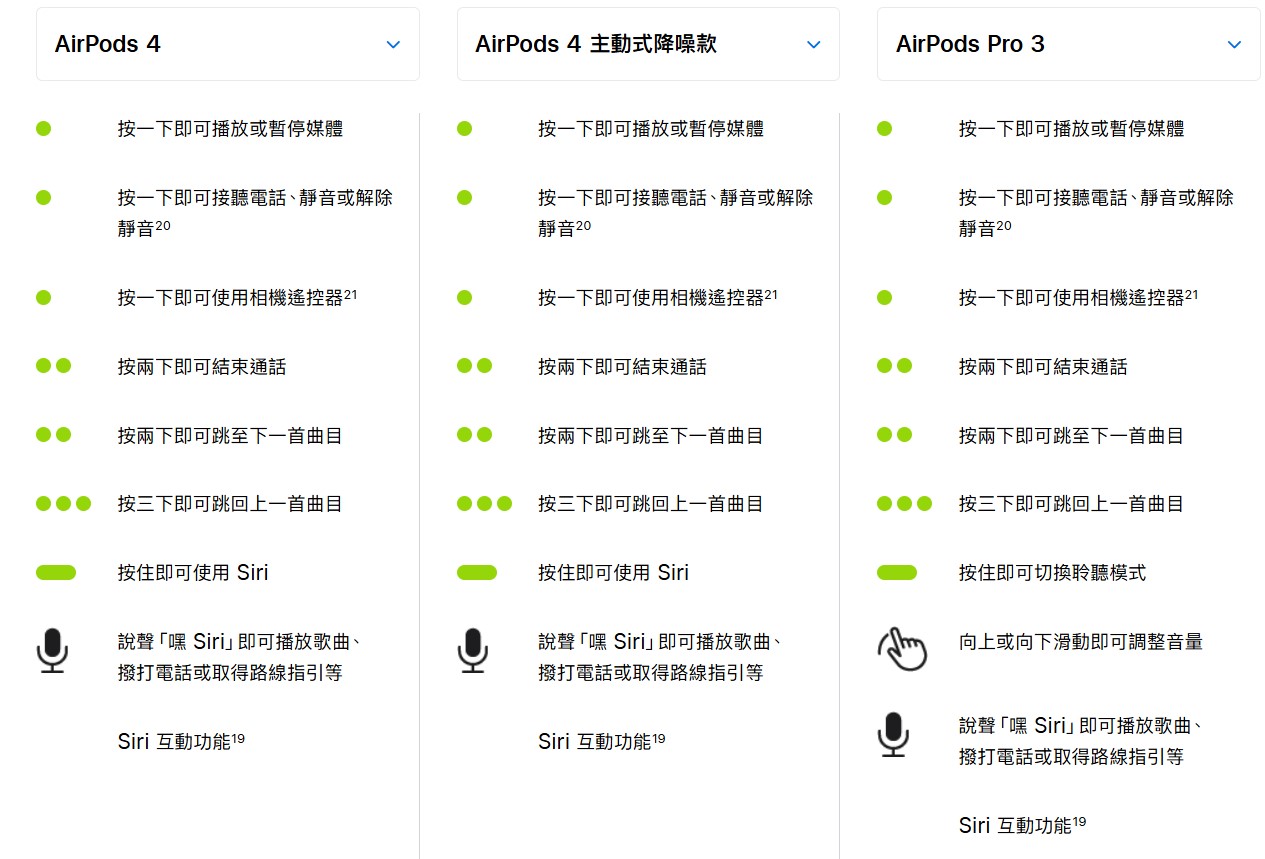The width and height of the screenshot is (1265, 859).
Task: Click the press-and-hold pill beside 切換聆聽模式
Action: click(897, 572)
